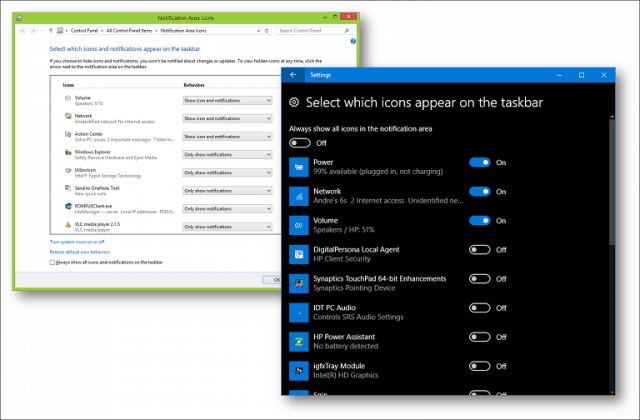Click the Icons column header
This screenshot has width=640, height=420.
tap(69, 85)
